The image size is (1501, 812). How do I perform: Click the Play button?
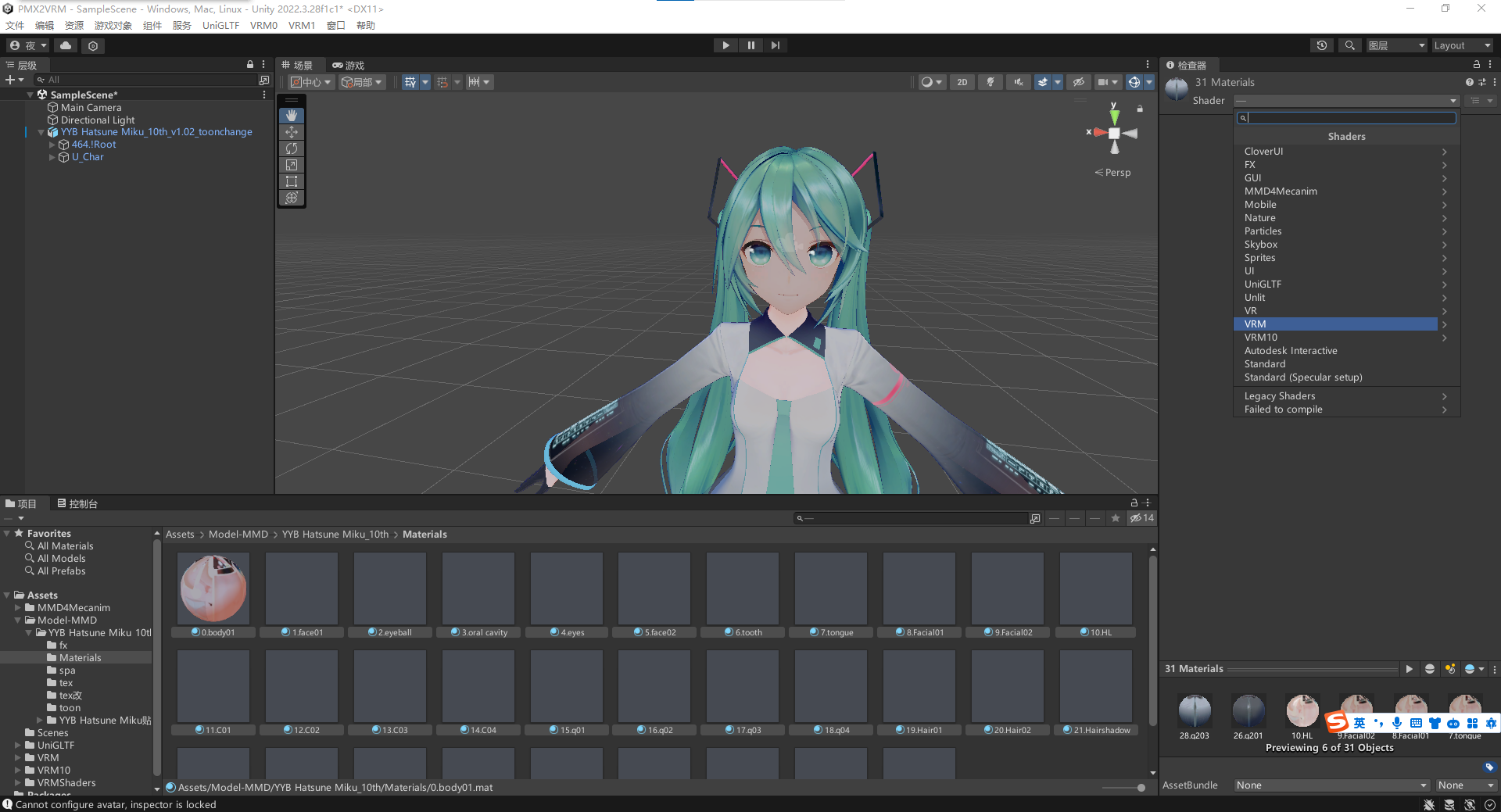[x=725, y=45]
